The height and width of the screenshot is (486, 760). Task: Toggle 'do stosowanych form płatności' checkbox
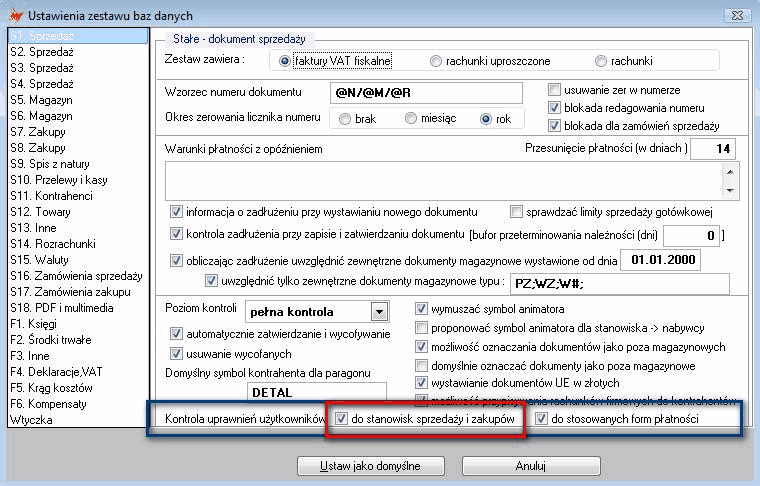pyautogui.click(x=541, y=419)
